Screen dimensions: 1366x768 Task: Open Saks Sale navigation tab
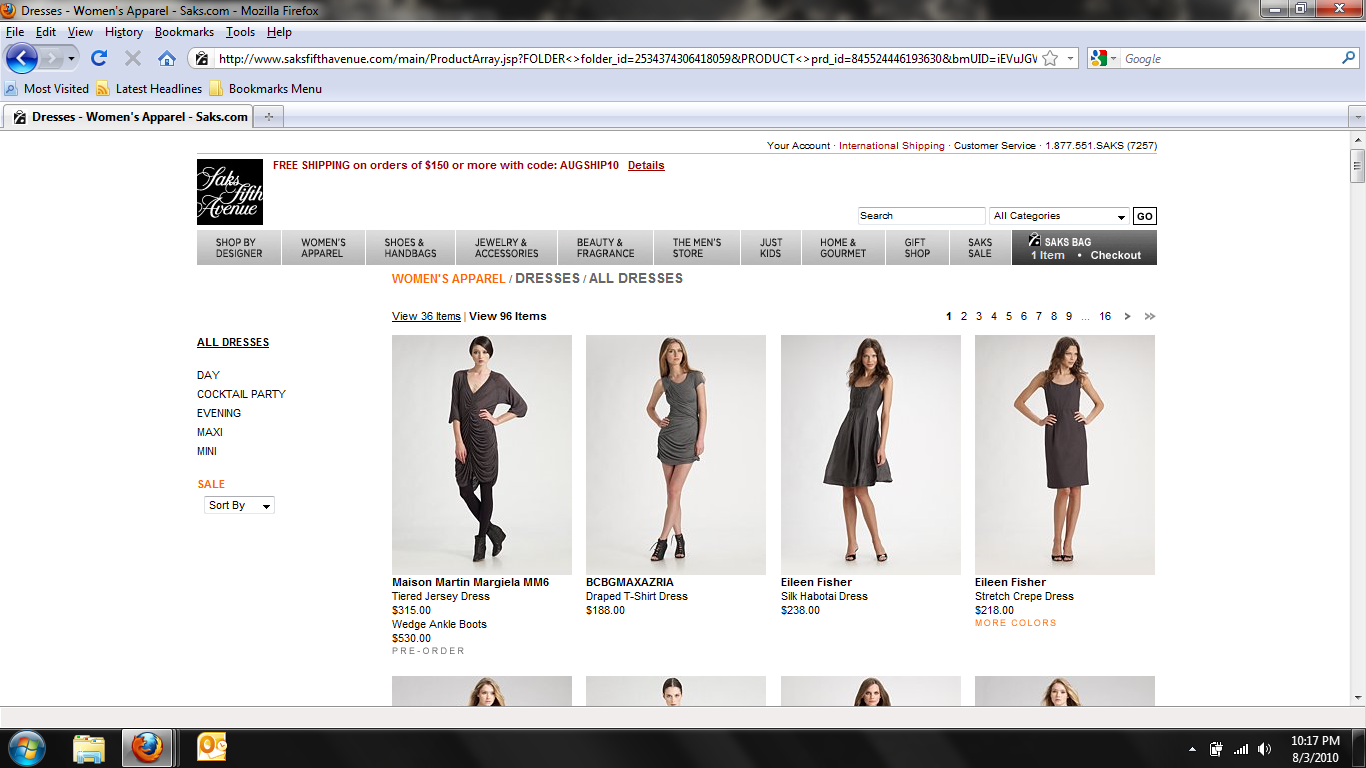(980, 248)
